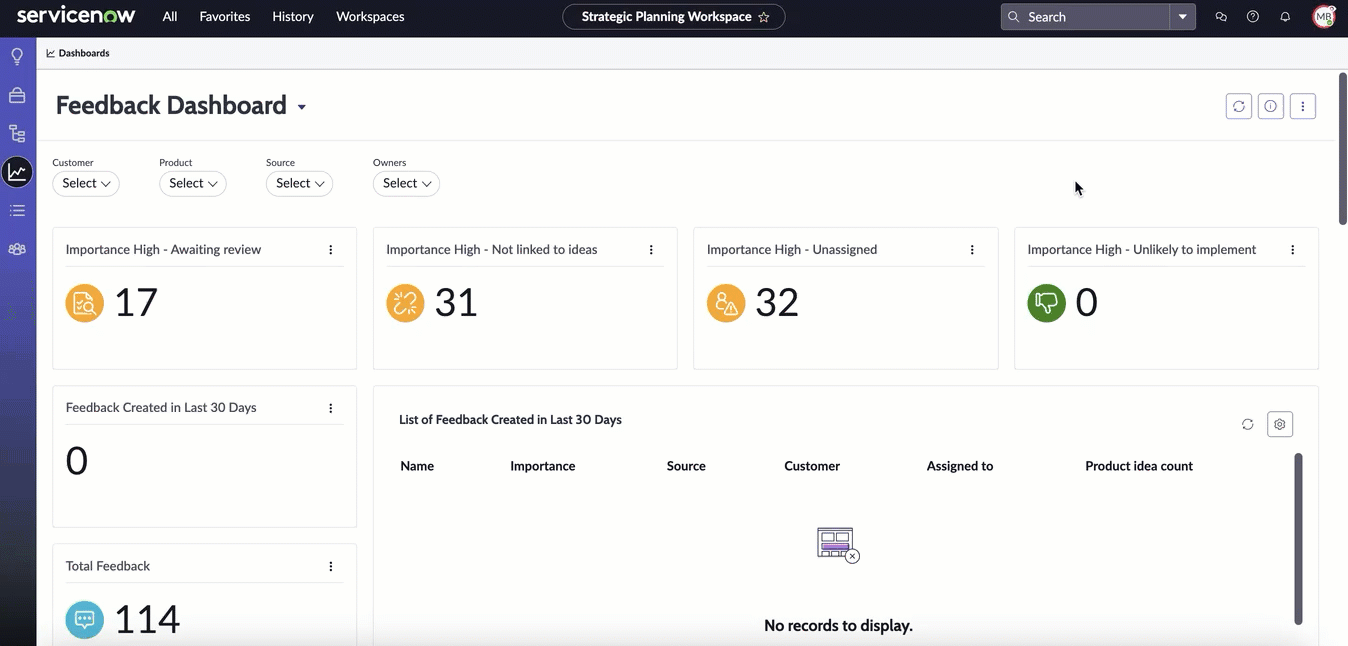Open the search scope dropdown arrow
1348x646 pixels.
click(x=1183, y=17)
